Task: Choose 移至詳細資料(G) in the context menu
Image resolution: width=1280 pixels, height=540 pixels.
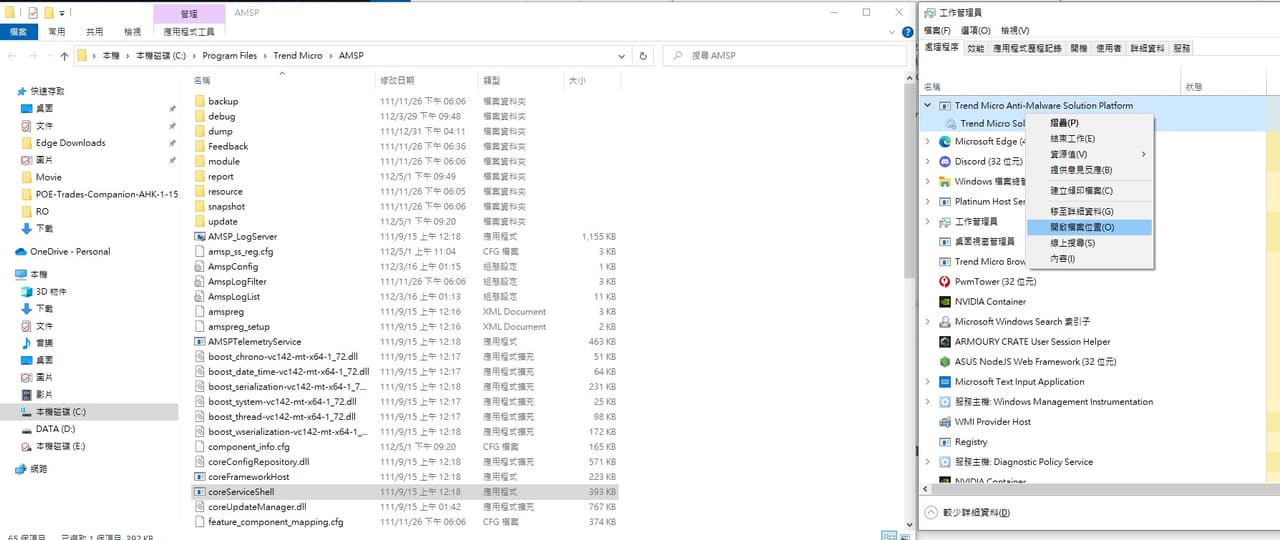Action: (1090, 211)
